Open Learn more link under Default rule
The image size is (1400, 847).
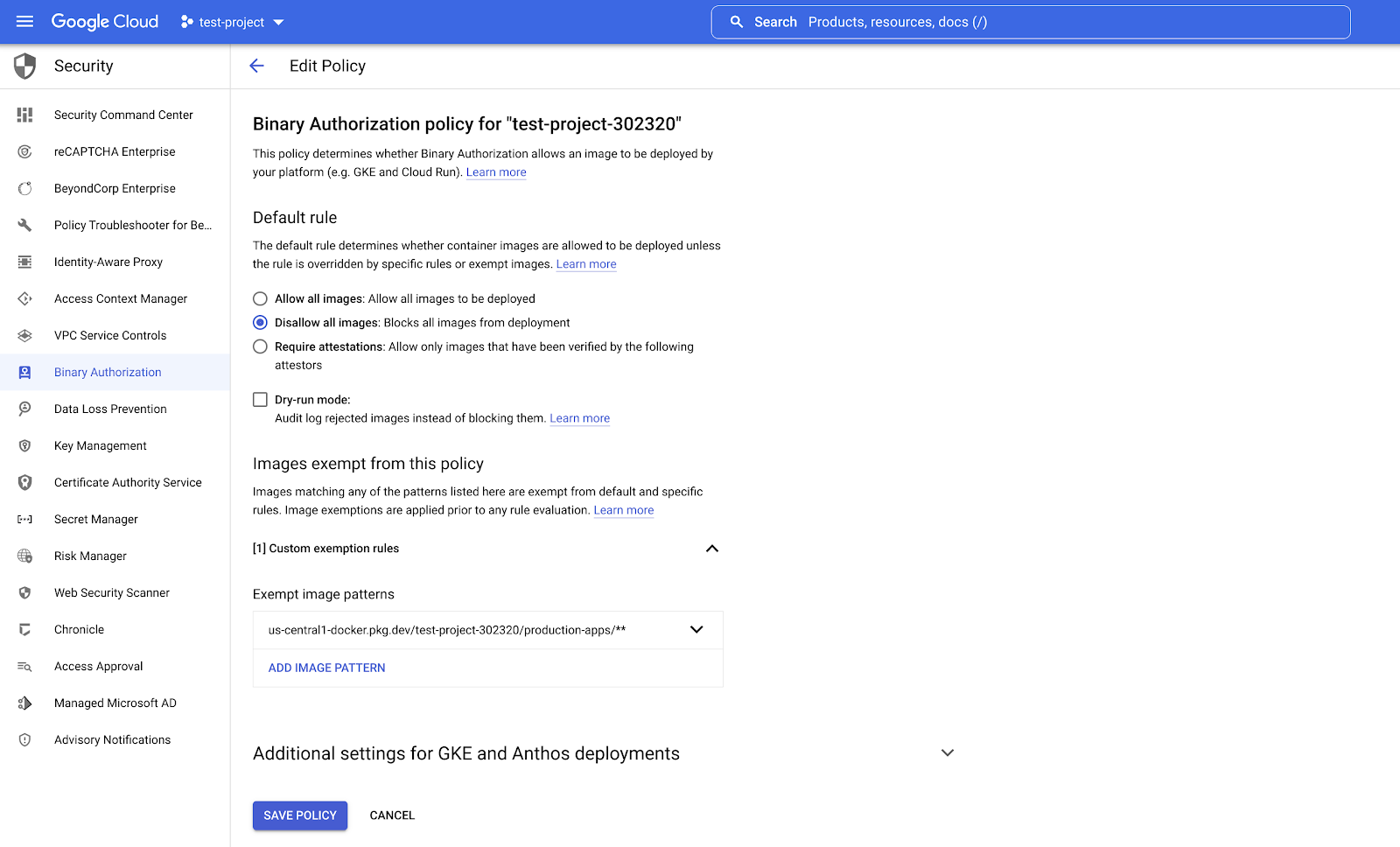pos(586,264)
